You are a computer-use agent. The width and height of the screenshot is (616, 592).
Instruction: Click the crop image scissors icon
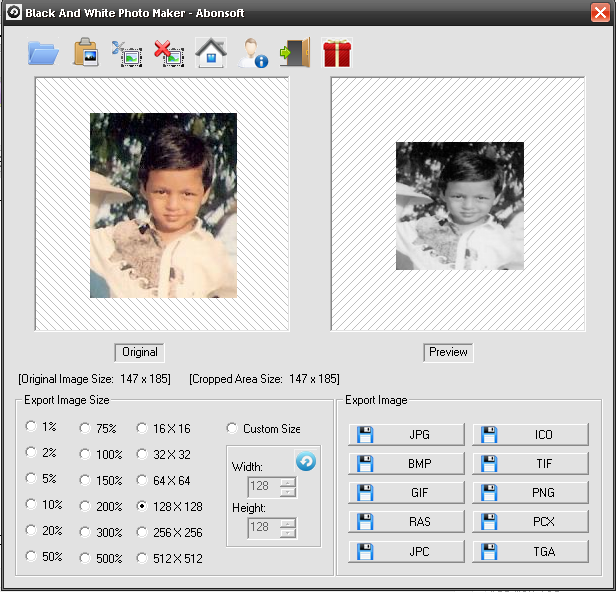tap(127, 52)
